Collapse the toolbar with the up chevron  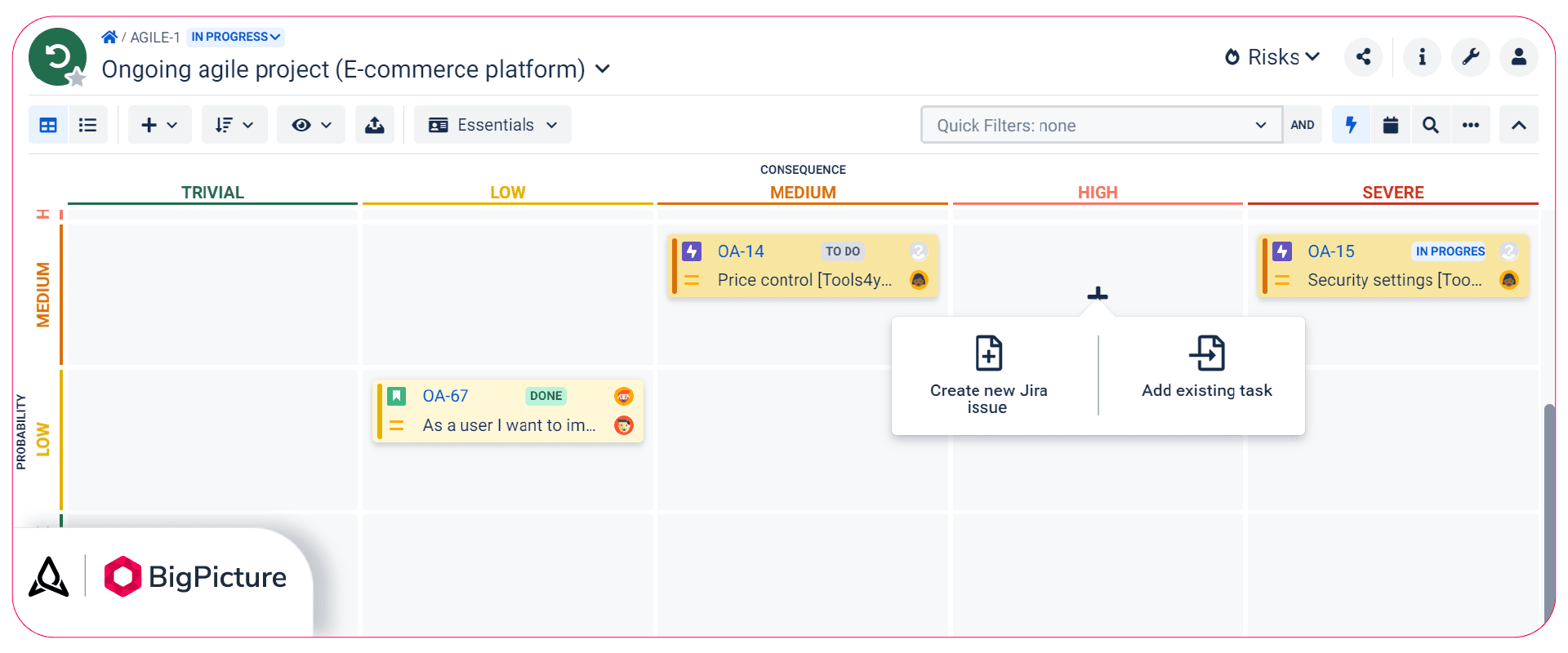(x=1519, y=125)
